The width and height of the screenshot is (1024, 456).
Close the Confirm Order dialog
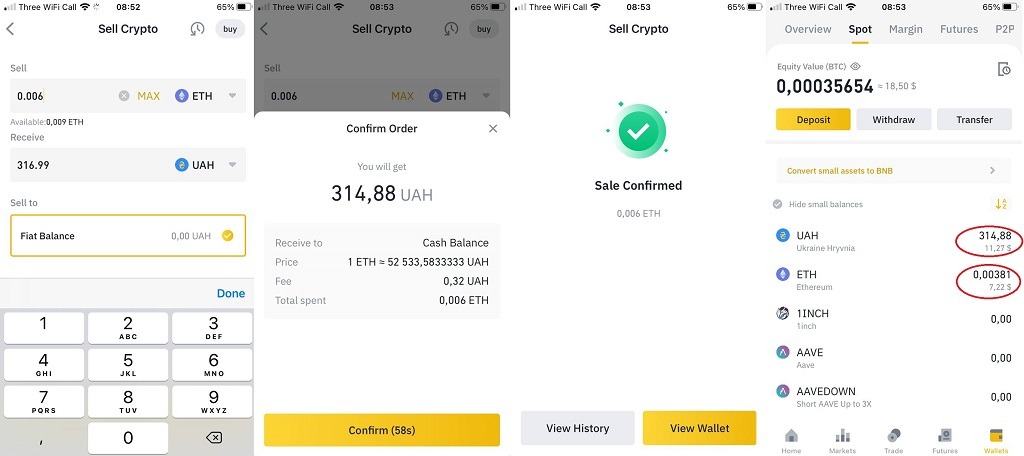(493, 129)
